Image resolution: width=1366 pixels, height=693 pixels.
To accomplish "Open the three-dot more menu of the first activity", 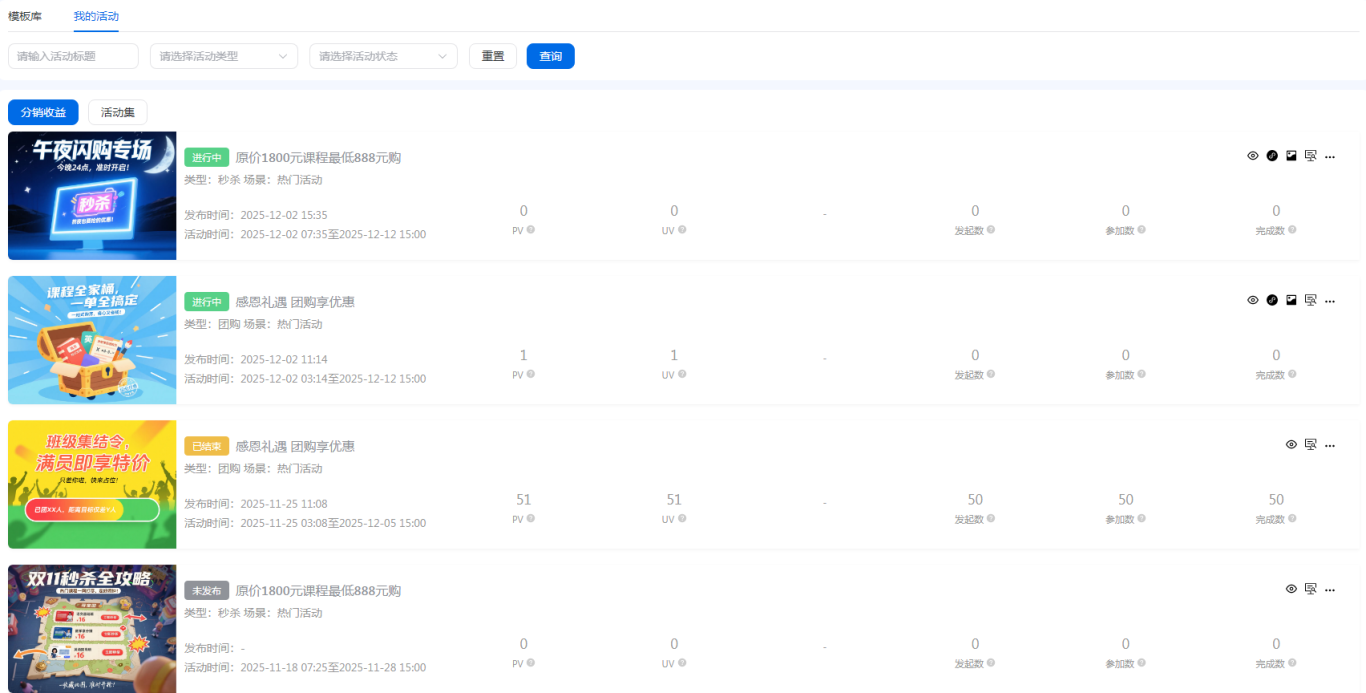I will (1330, 157).
